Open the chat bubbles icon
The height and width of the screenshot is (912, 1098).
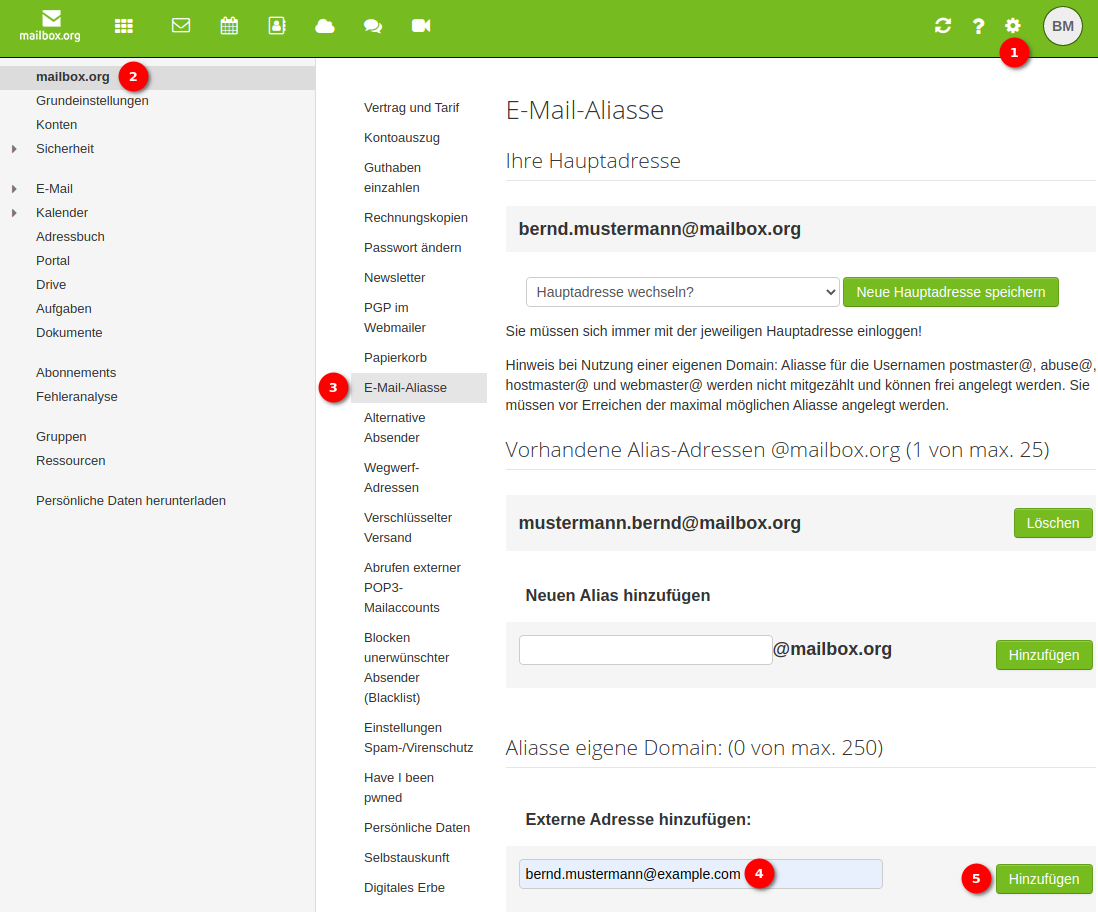tap(373, 26)
